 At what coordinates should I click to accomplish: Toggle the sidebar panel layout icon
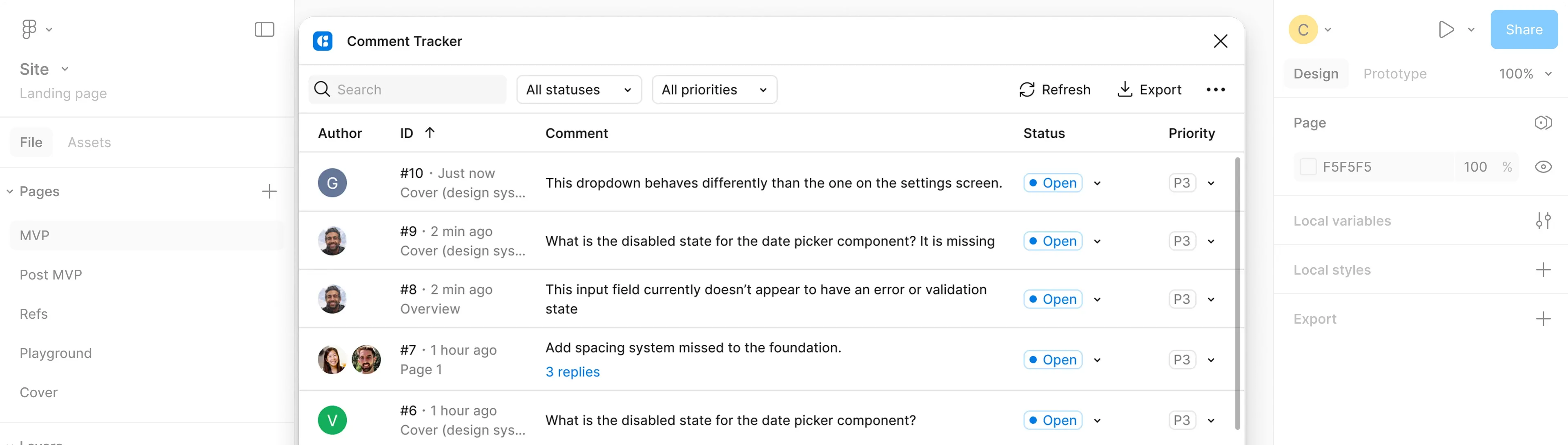point(264,29)
